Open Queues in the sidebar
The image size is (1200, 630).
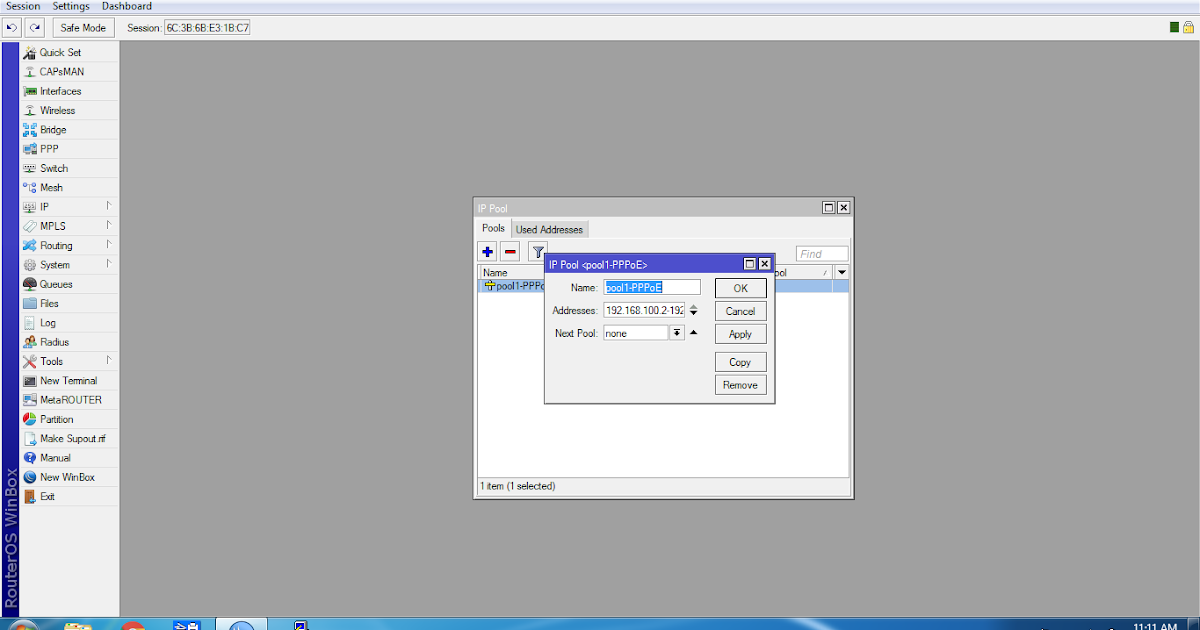coord(56,284)
